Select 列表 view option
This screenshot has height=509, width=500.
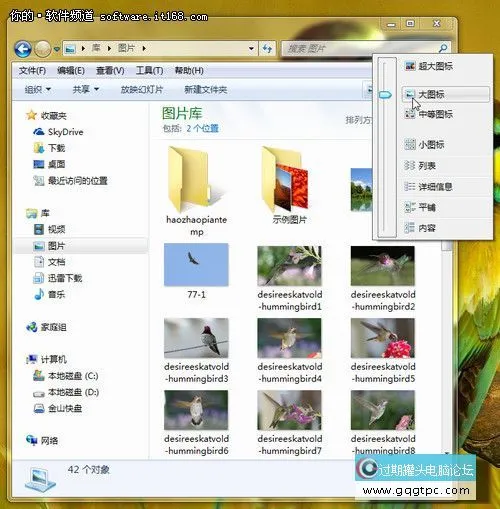point(446,165)
